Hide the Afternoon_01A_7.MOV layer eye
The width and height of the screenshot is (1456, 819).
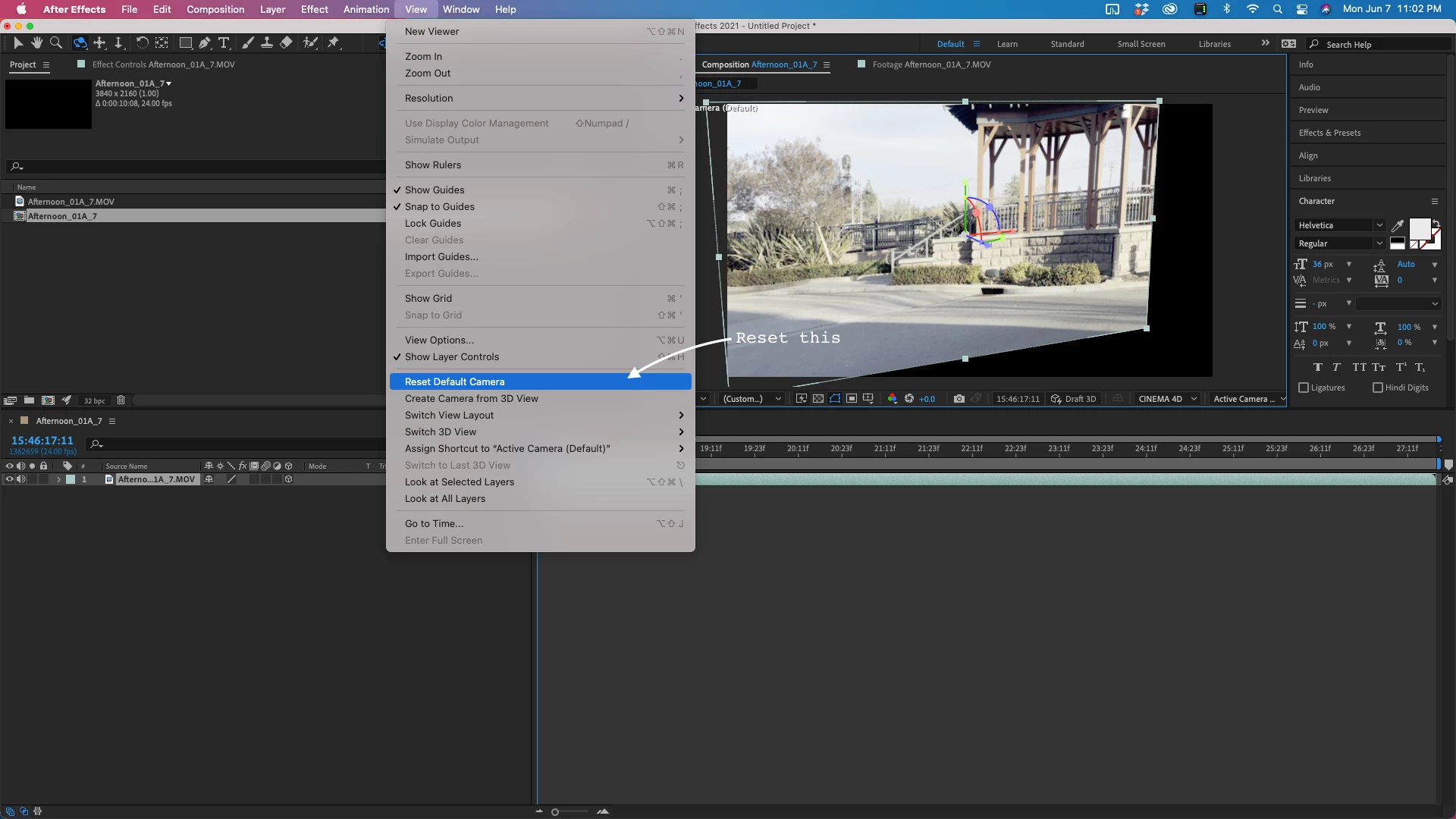(x=9, y=479)
